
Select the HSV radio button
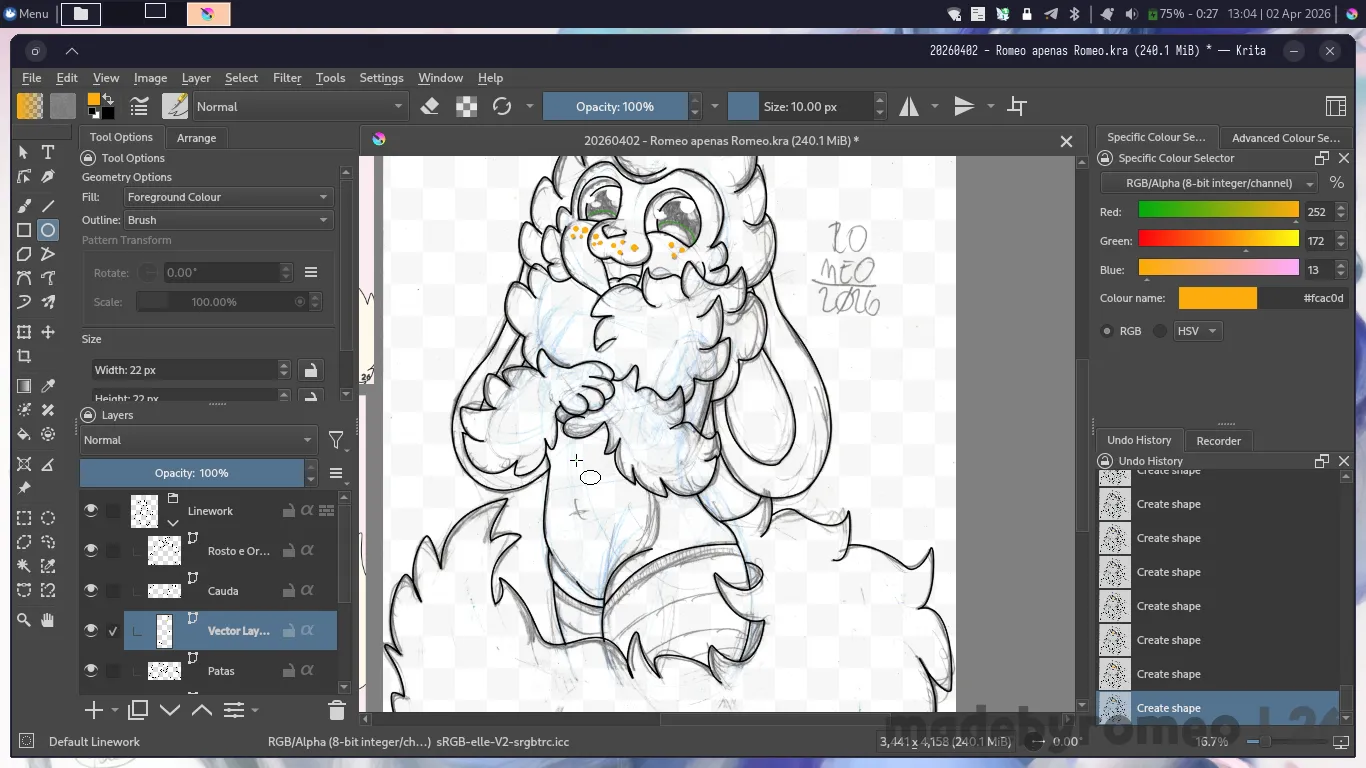point(1160,331)
